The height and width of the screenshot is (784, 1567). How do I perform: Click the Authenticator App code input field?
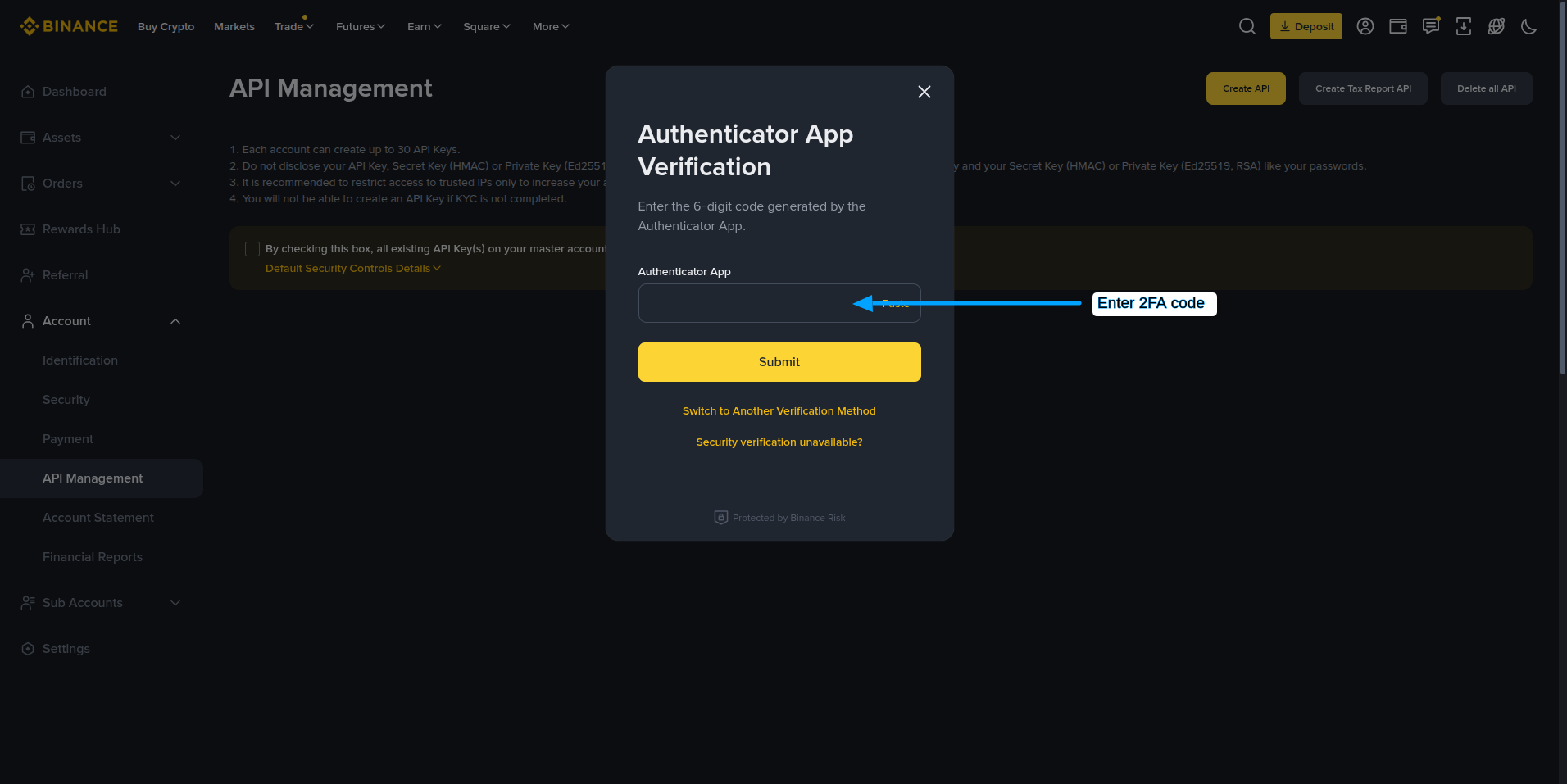click(x=779, y=303)
